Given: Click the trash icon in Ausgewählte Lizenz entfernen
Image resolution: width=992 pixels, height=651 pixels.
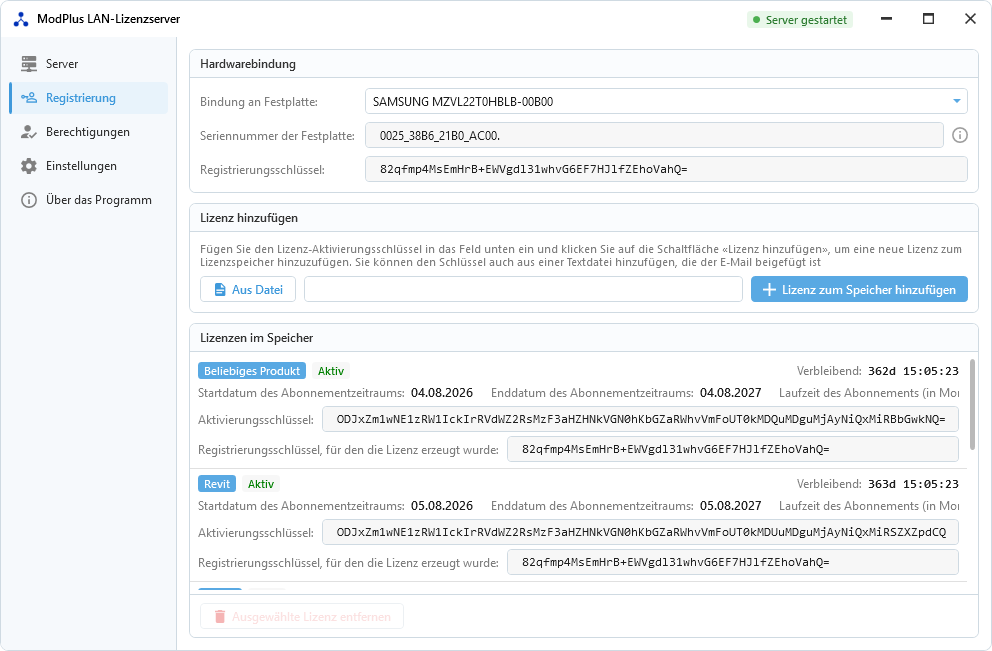Looking at the screenshot, I should pyautogui.click(x=220, y=617).
